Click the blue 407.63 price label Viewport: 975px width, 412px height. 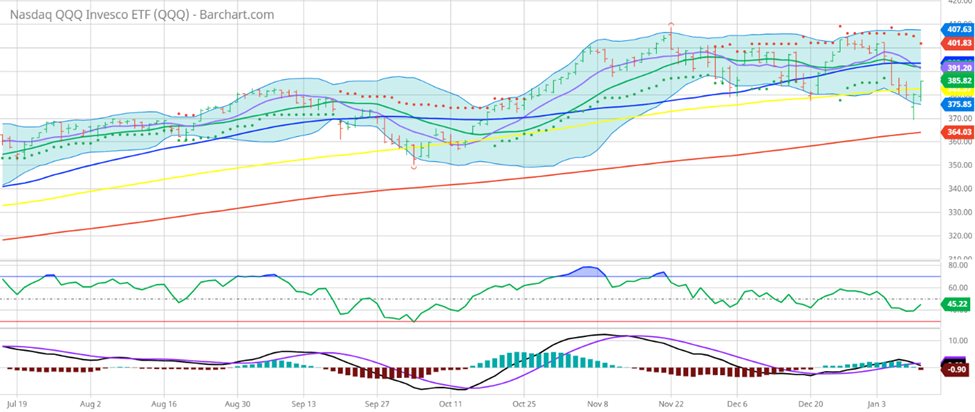point(956,30)
